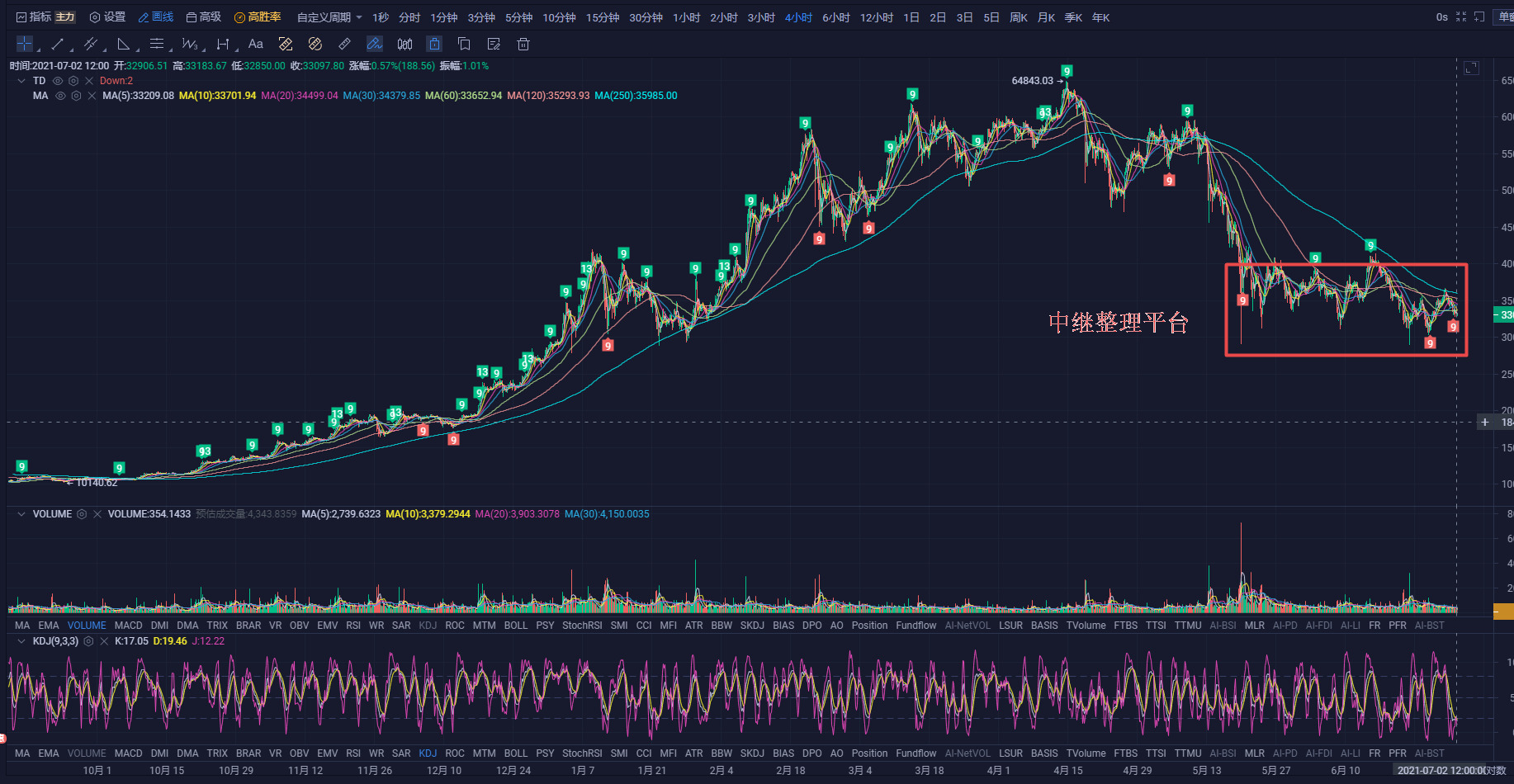Click the plus marker on the price axis
The width and height of the screenshot is (1514, 784).
pyautogui.click(x=1484, y=423)
